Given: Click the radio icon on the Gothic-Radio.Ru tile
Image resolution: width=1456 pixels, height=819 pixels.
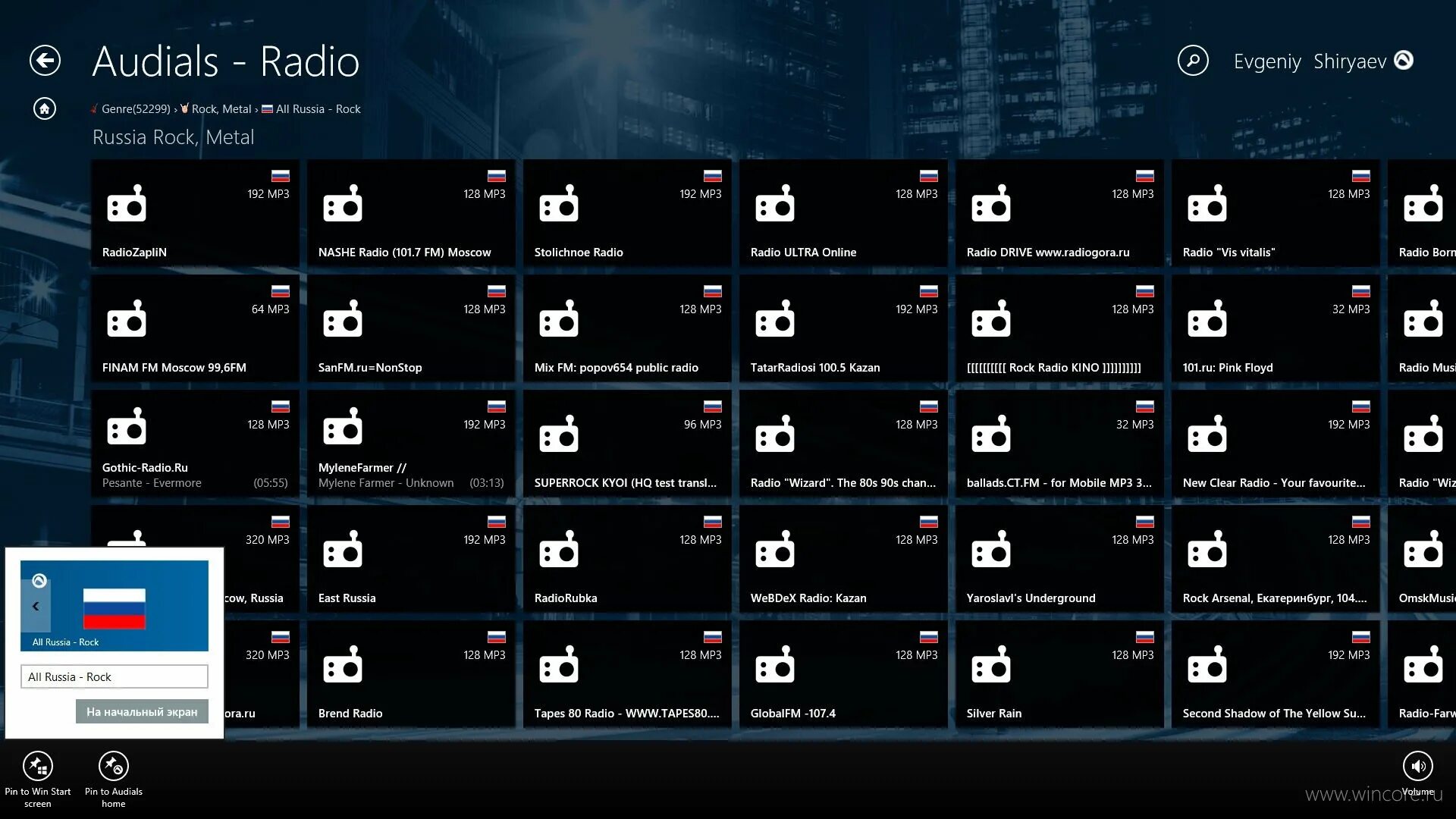Looking at the screenshot, I should tap(127, 427).
